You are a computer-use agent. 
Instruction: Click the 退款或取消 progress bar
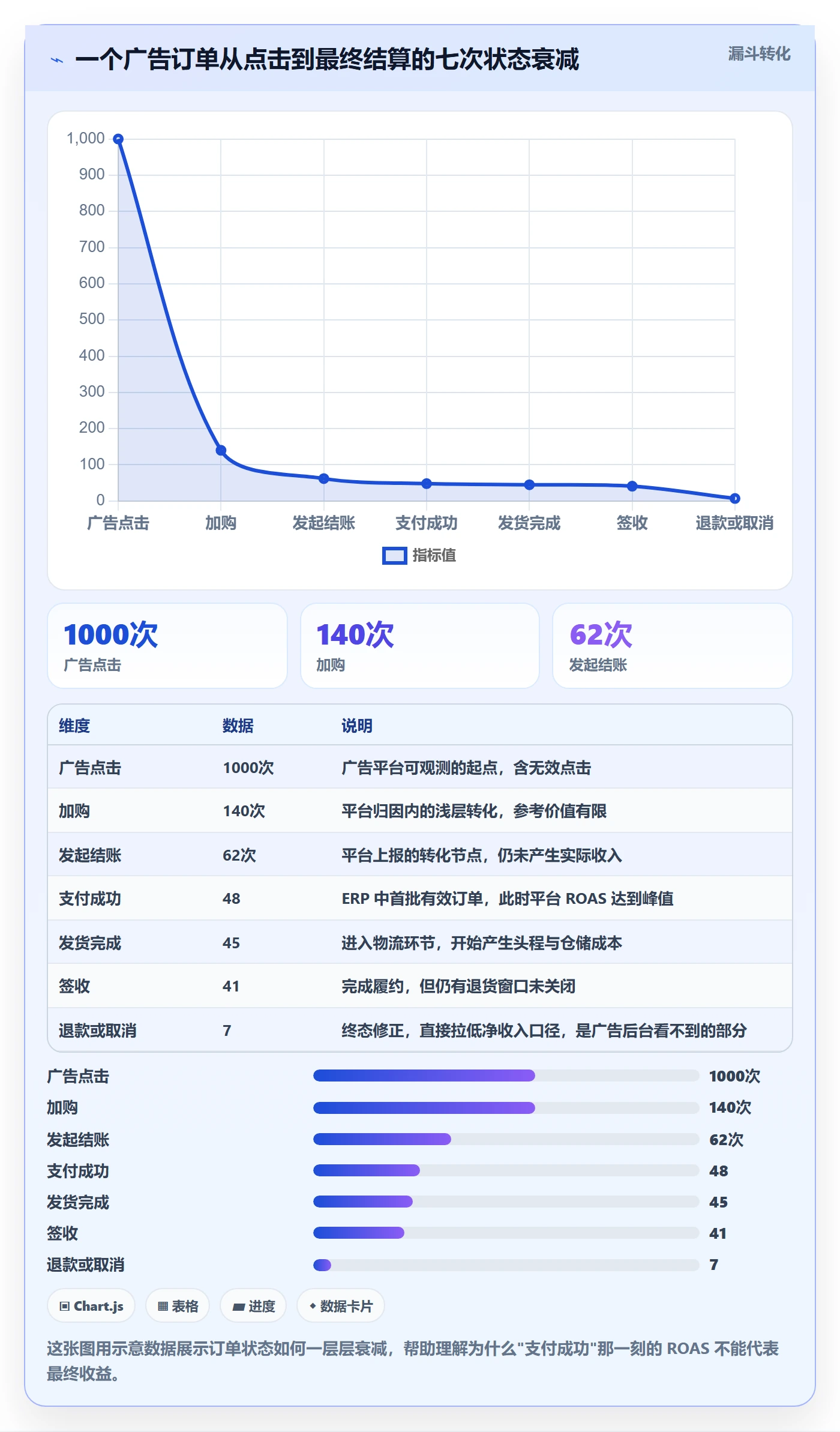pos(506,1265)
